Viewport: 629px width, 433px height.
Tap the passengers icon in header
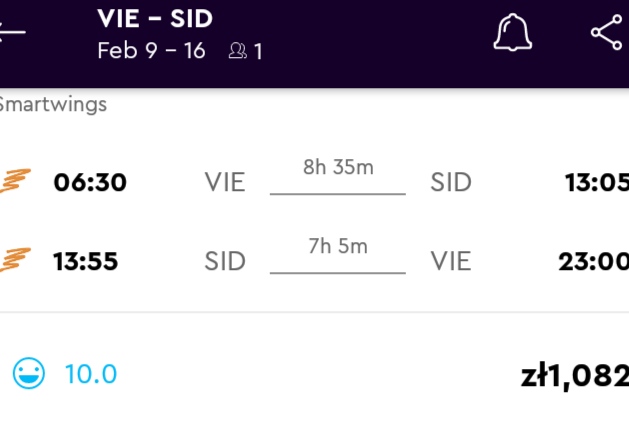coord(237,51)
